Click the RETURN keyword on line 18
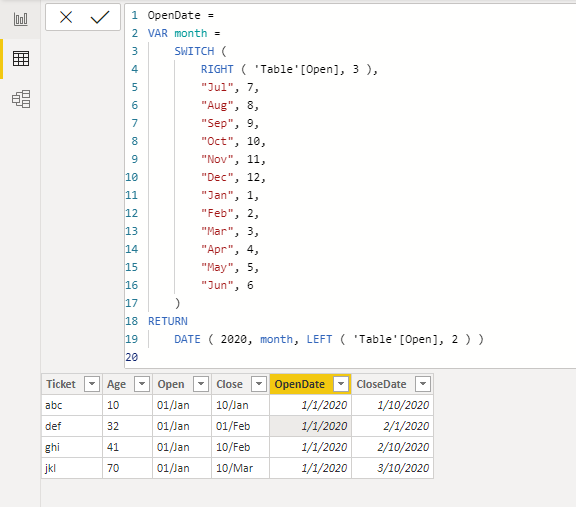The width and height of the screenshot is (576, 507). [168, 321]
